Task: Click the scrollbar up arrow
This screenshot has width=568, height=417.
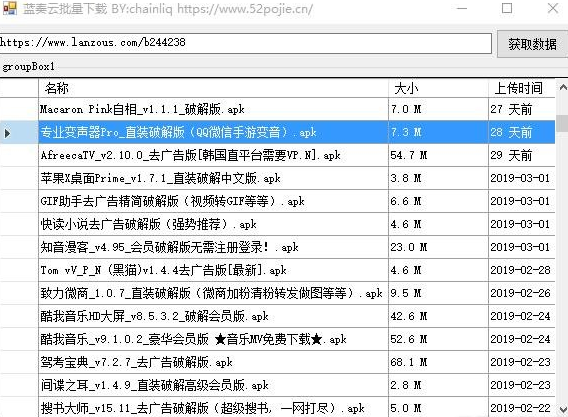Action: point(563,87)
